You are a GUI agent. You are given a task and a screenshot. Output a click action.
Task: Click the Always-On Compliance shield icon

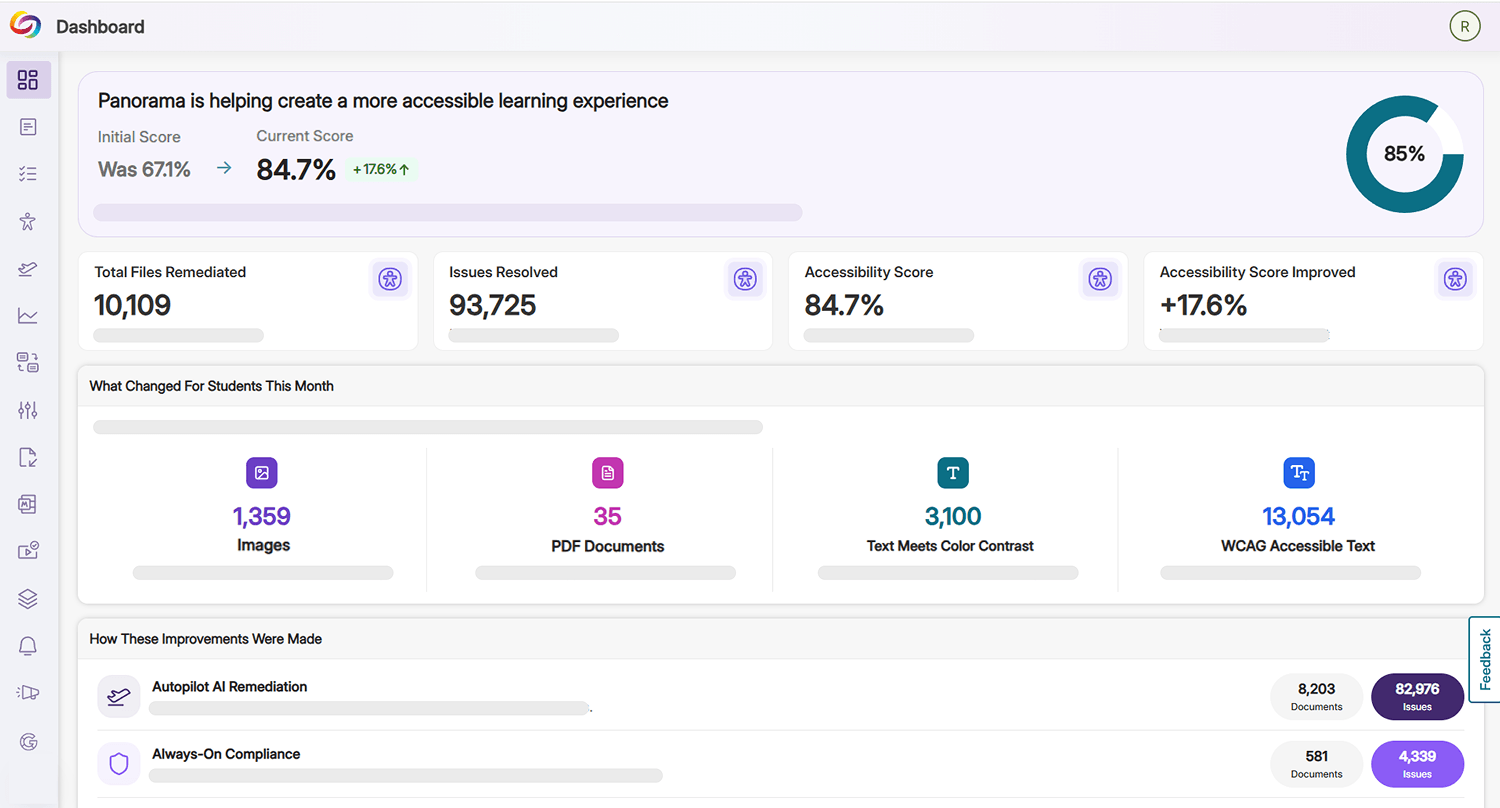click(x=119, y=764)
